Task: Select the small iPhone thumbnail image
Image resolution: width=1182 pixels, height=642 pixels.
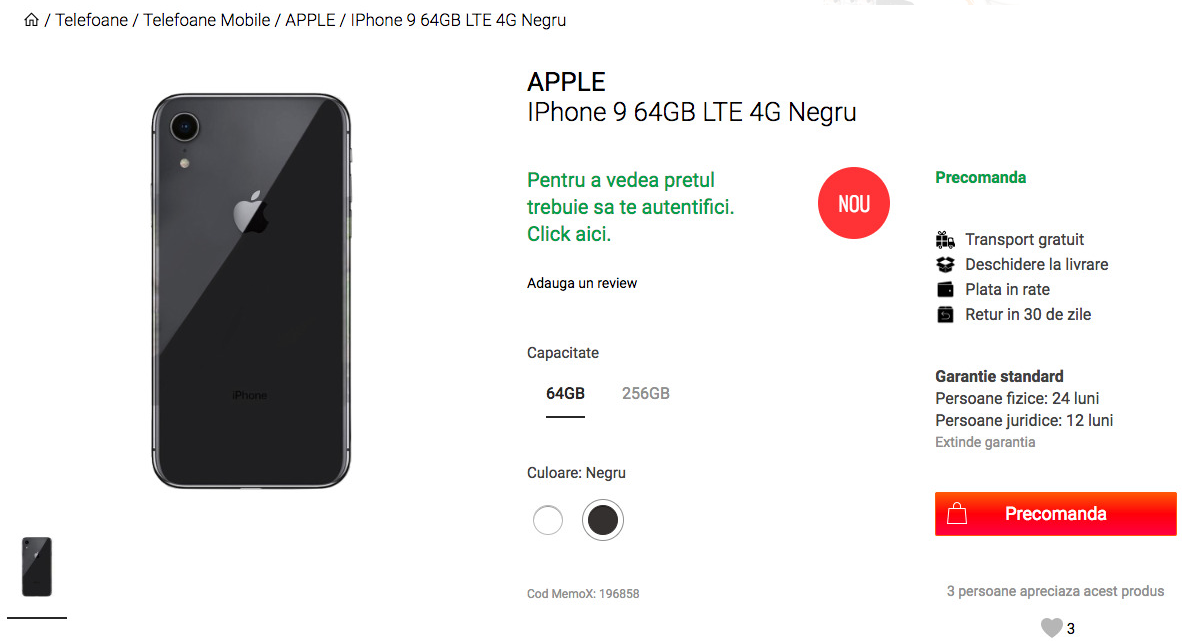Action: click(x=37, y=567)
